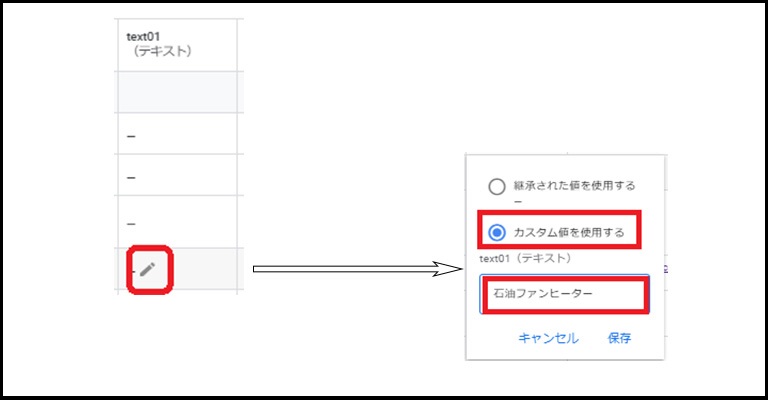Click the dash beside the pencil icon
Screen dimensions: 768x400
(x=131, y=268)
